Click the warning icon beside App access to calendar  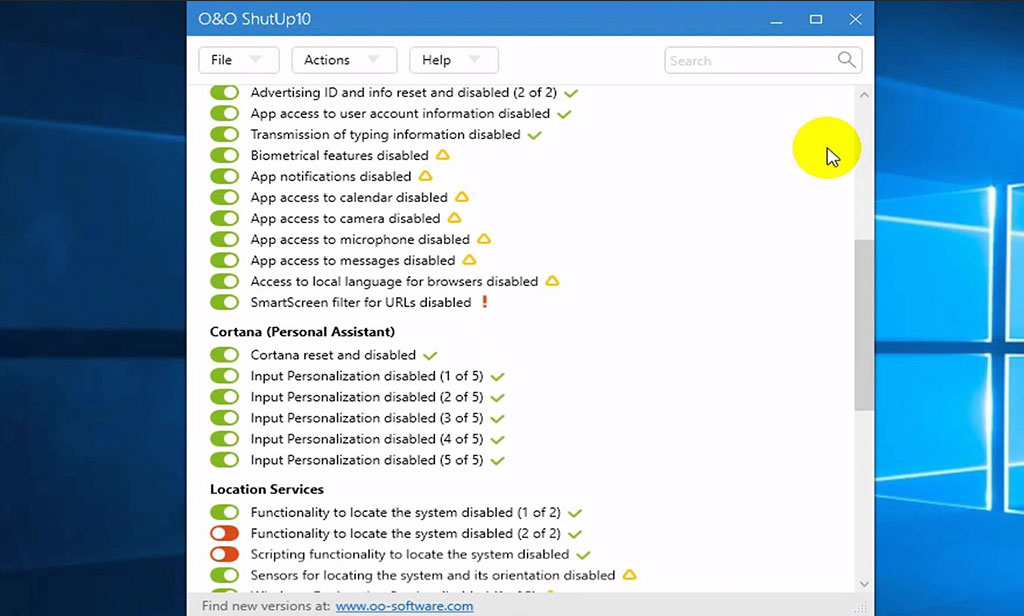coord(462,197)
